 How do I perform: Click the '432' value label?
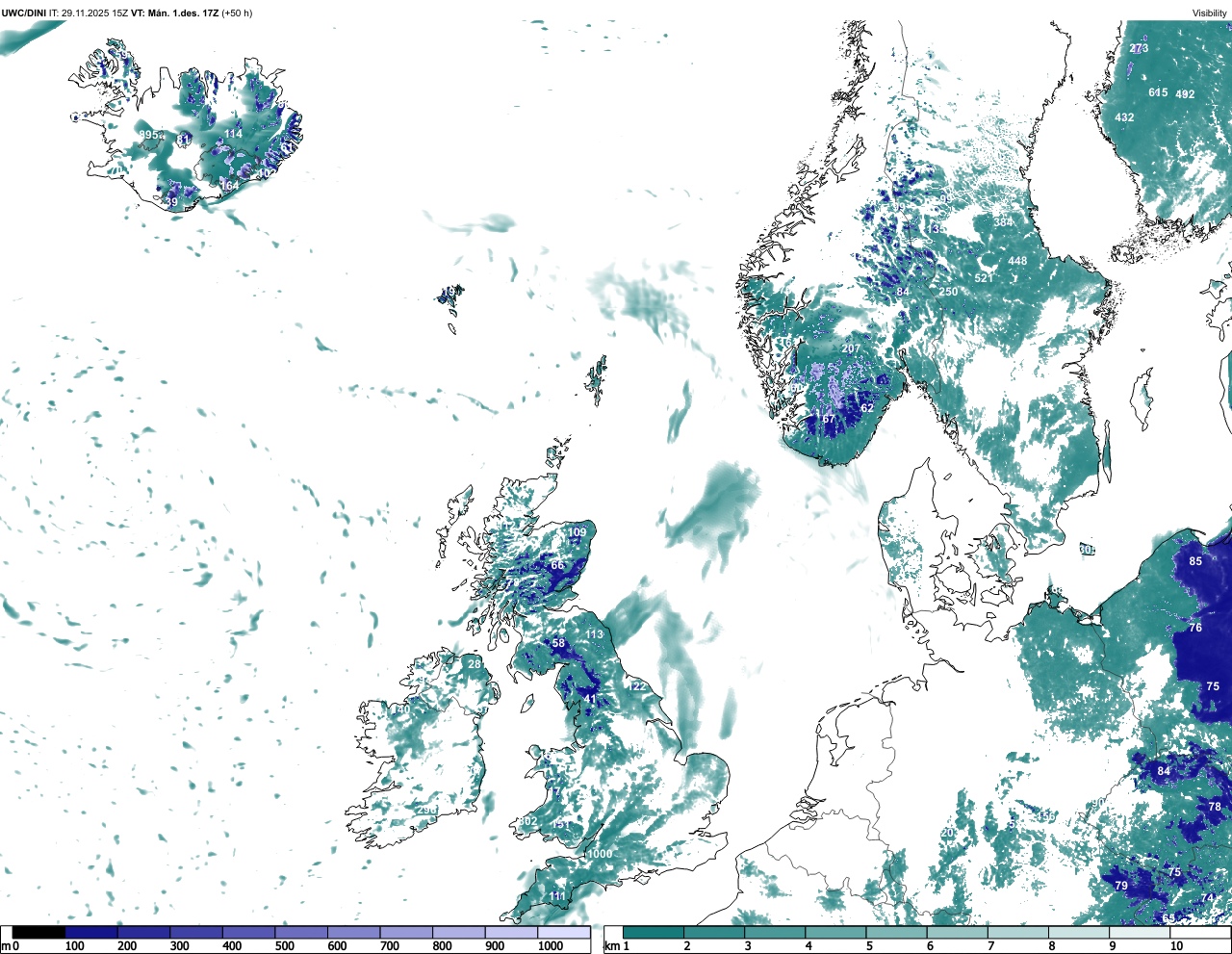[1124, 117]
